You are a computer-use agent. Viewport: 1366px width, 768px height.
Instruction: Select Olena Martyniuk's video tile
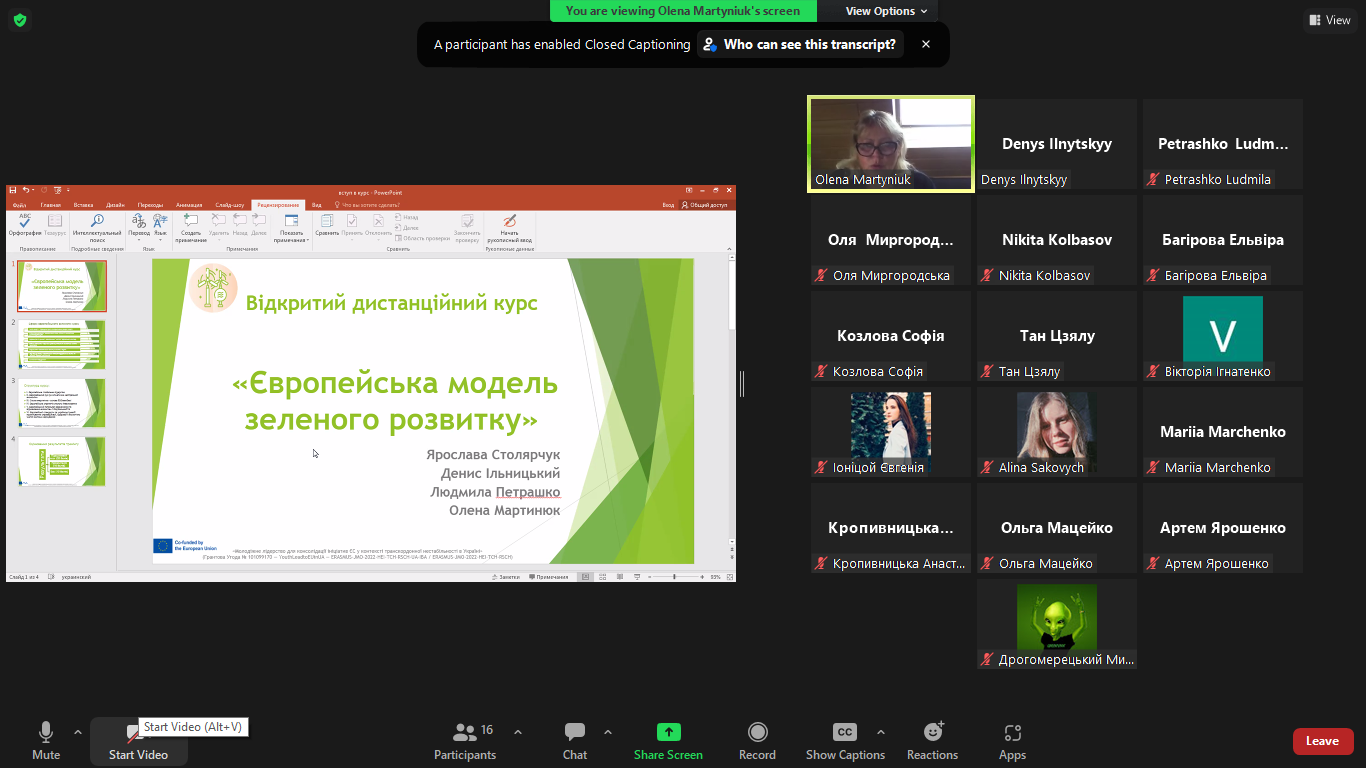(x=890, y=144)
